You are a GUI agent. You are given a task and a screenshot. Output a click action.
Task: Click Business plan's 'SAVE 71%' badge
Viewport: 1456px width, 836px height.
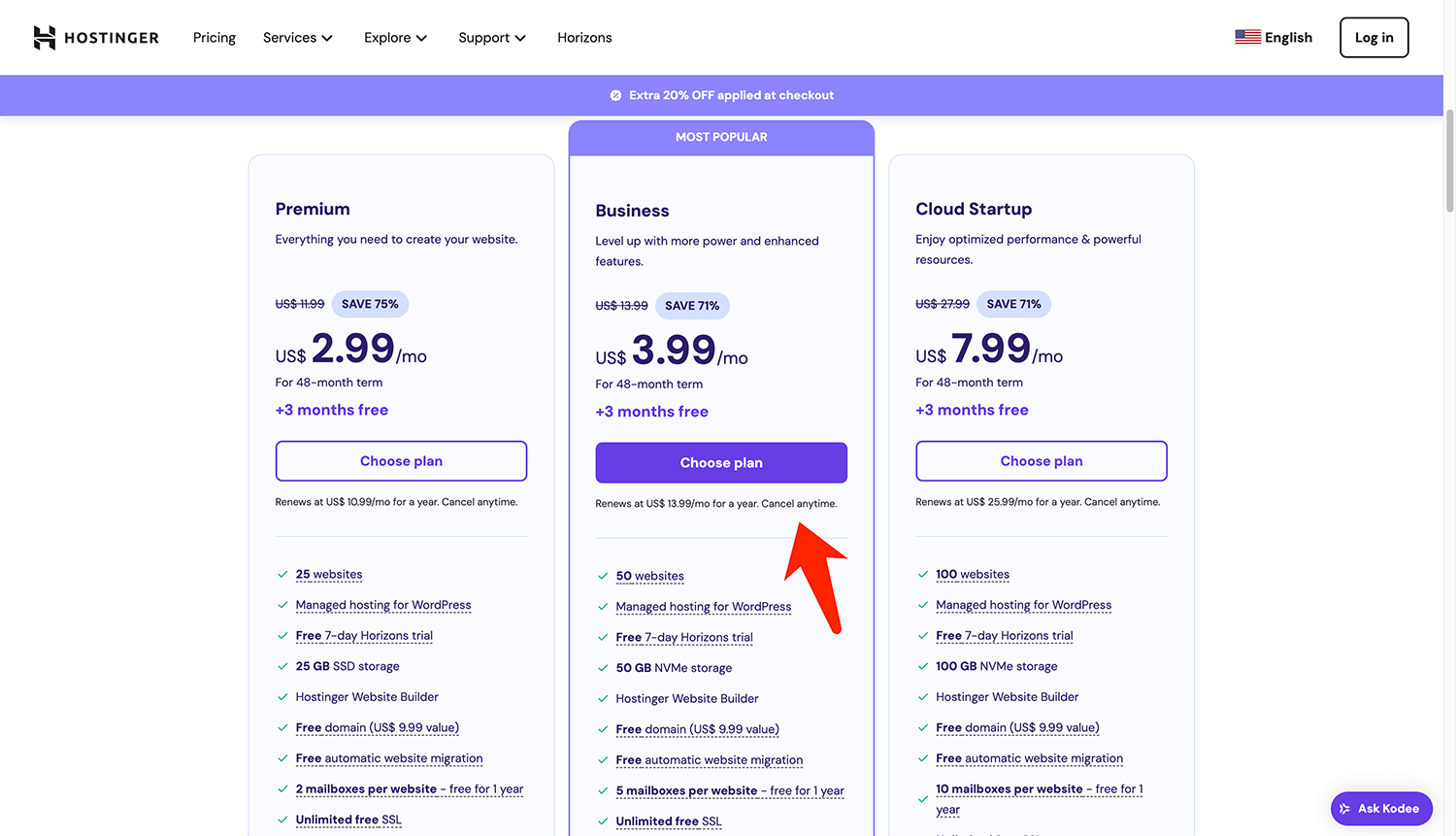click(x=692, y=306)
